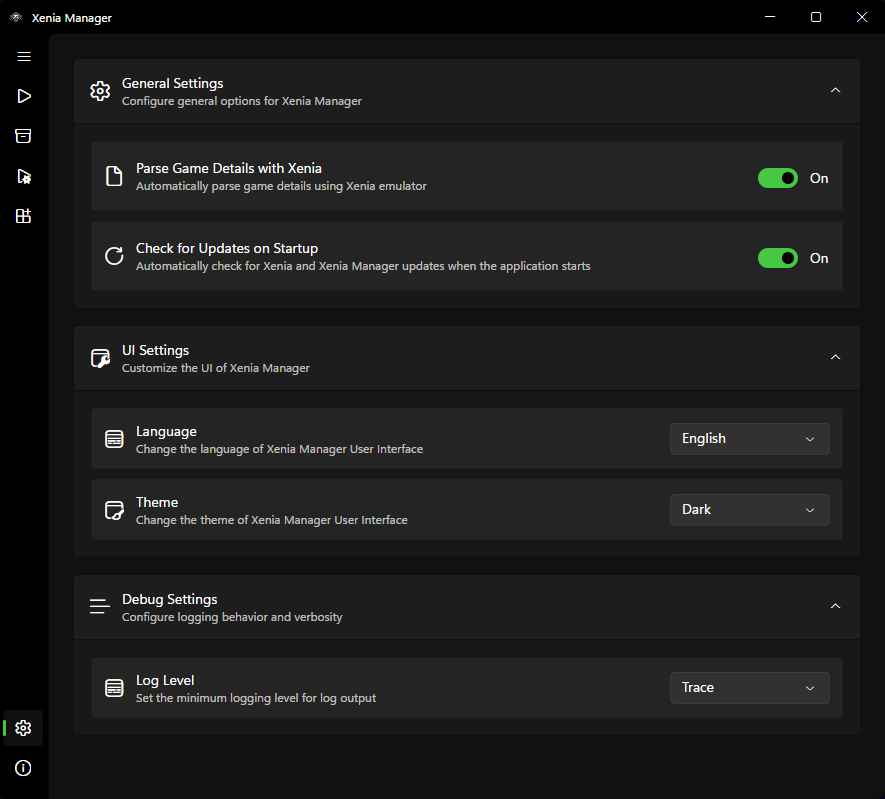Maximize the Xenia Manager window
Viewport: 885px width, 799px height.
816,17
